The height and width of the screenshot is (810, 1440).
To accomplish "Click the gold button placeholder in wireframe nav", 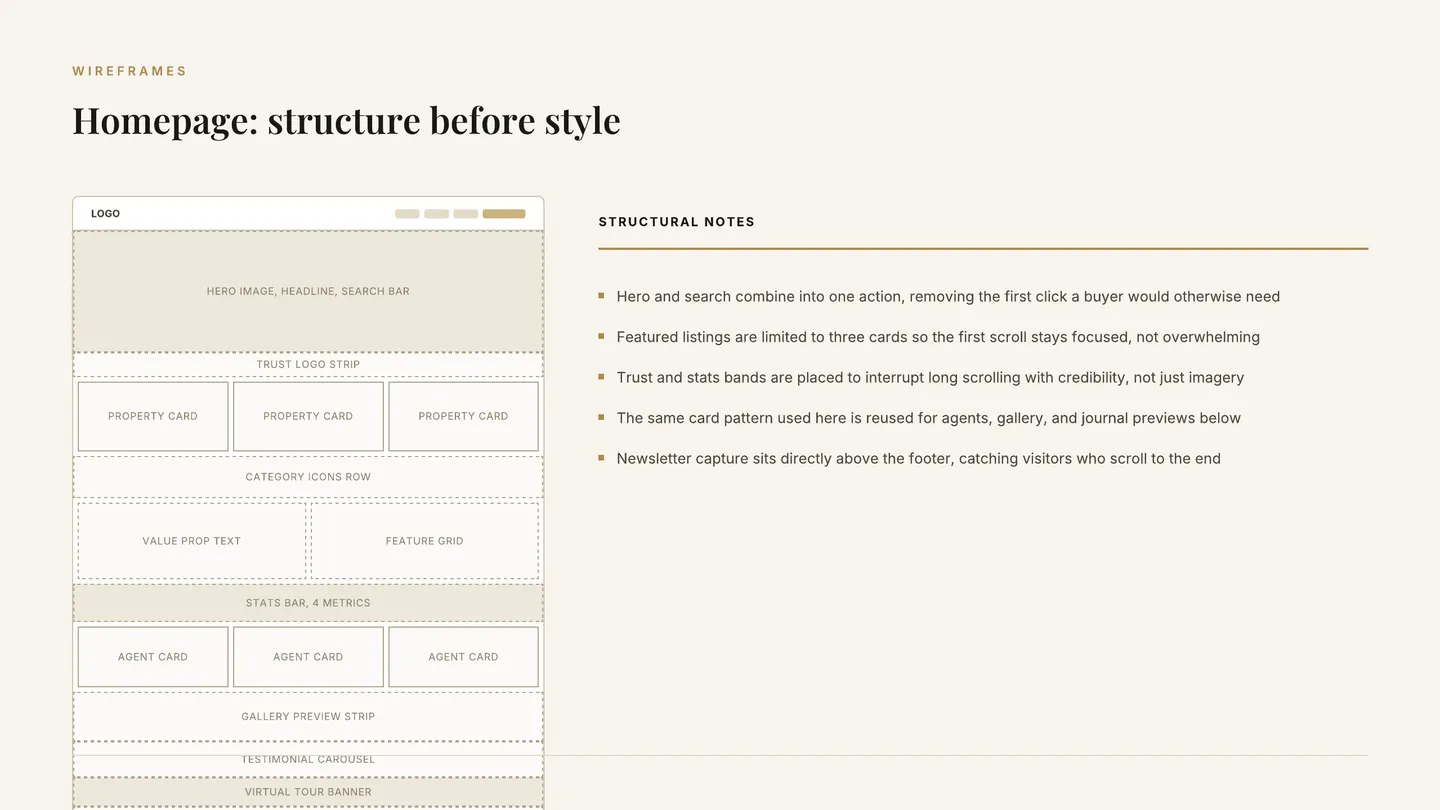I will pos(504,214).
